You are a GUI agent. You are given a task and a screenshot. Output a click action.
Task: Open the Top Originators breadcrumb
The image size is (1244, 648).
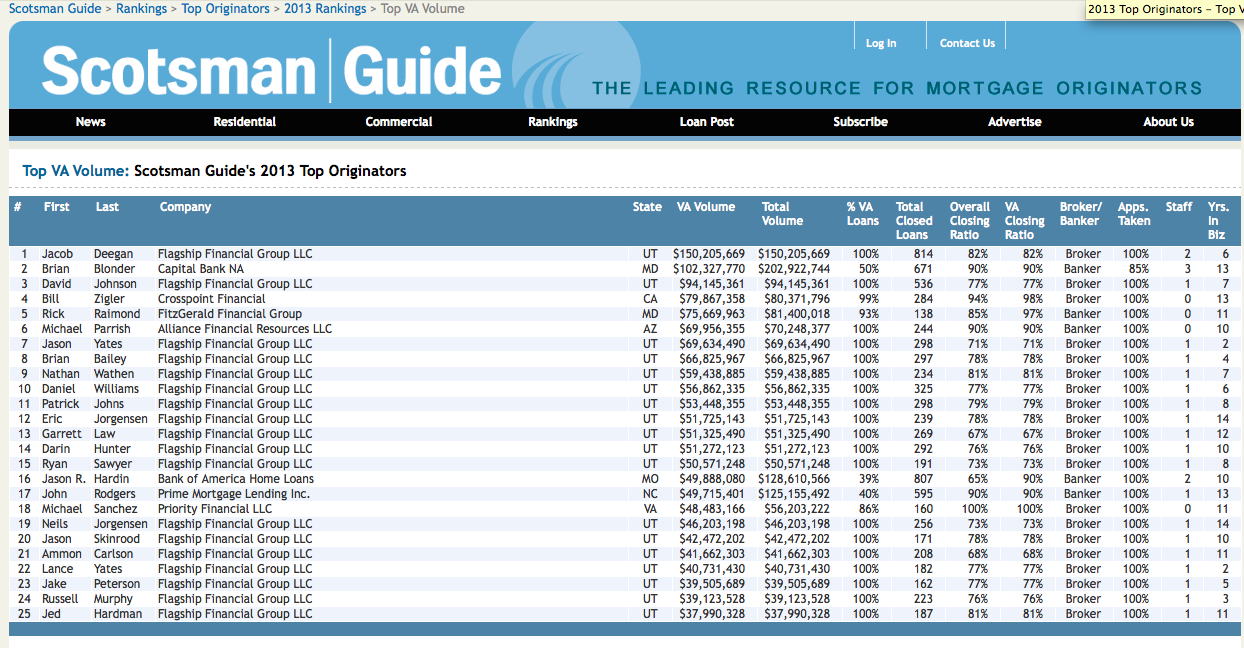coord(225,9)
